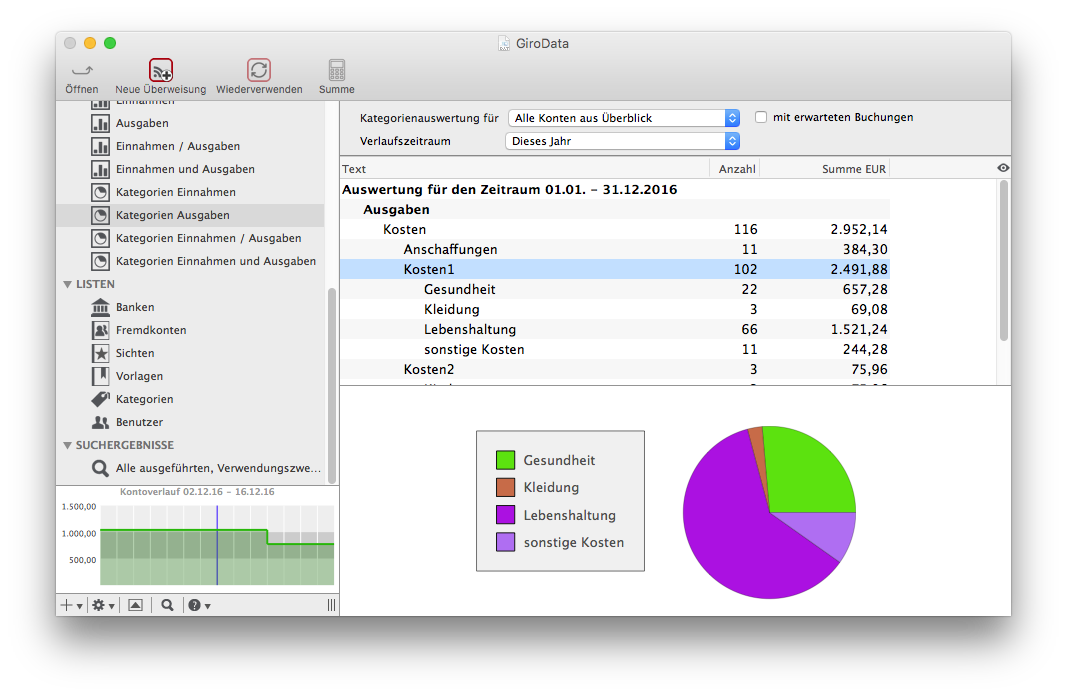Screen dimensions: 1067x696
Task: Select the sonstige Kosten table row
Action: (615, 350)
